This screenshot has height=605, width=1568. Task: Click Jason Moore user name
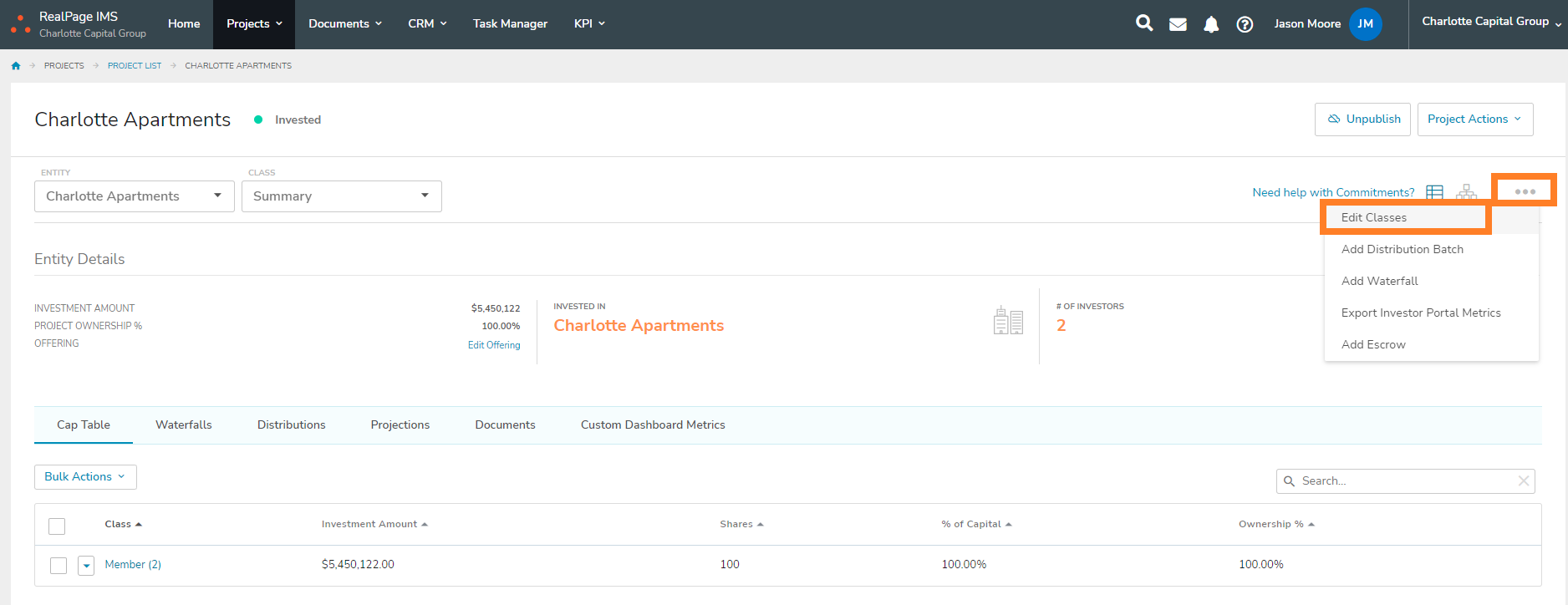pyautogui.click(x=1307, y=24)
